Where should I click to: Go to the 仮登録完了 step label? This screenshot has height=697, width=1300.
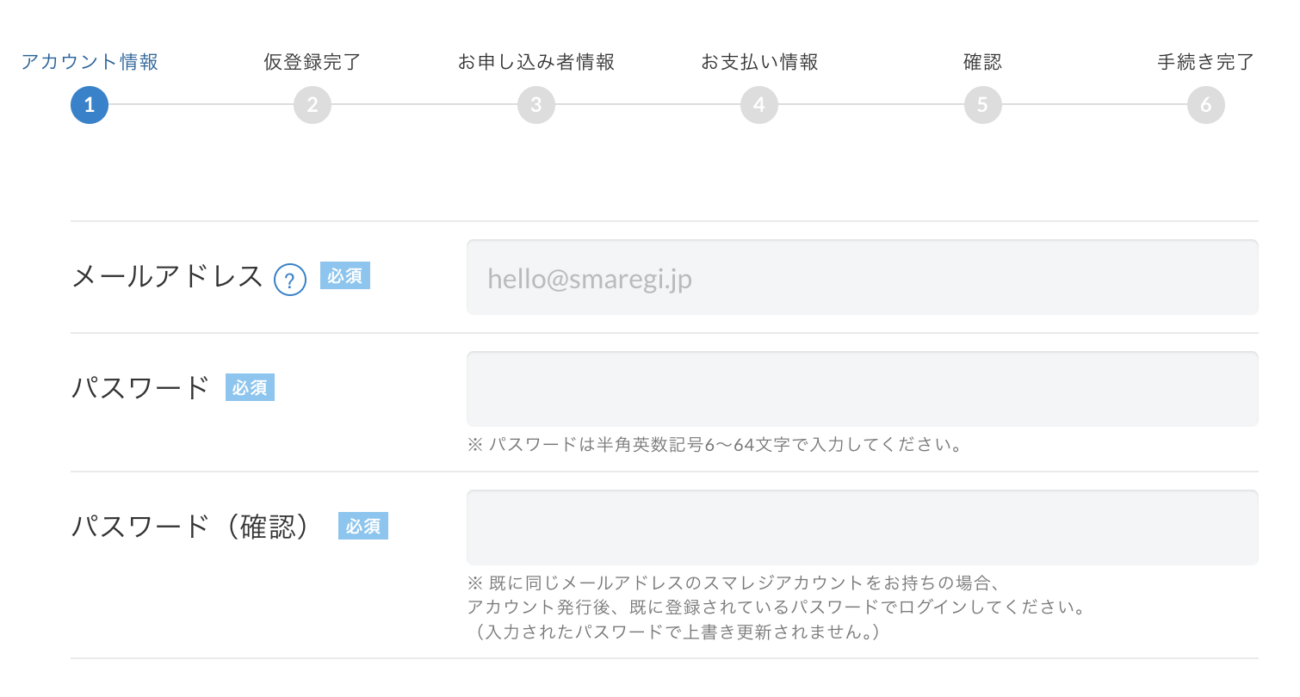[312, 62]
